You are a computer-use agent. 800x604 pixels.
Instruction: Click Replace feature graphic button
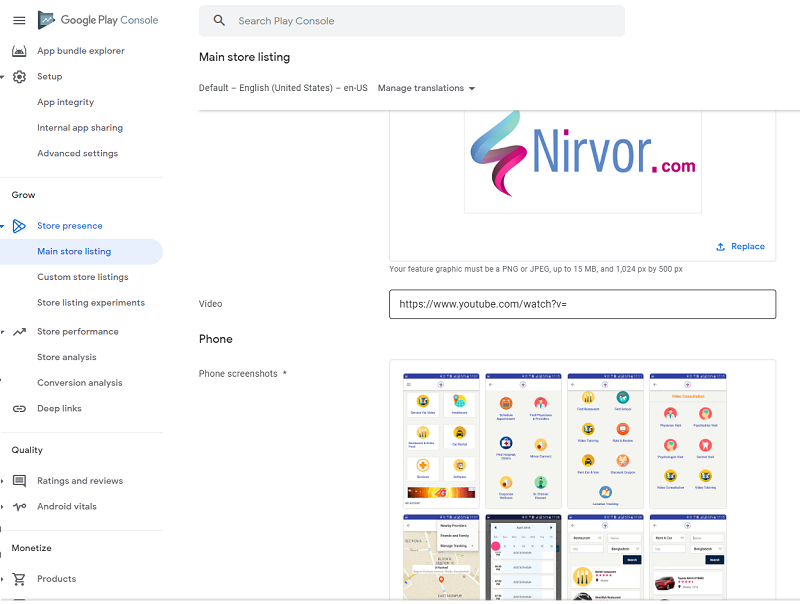pyautogui.click(x=740, y=246)
